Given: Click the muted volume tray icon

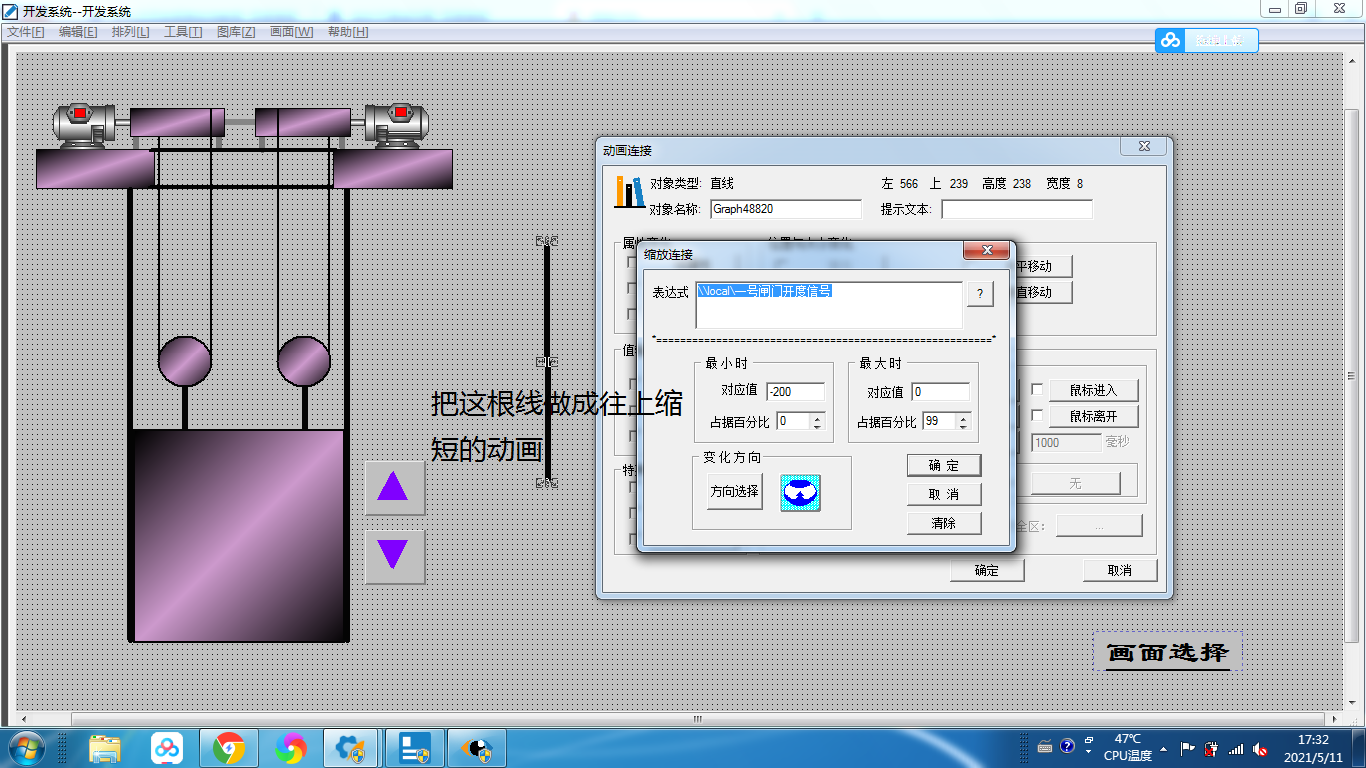Looking at the screenshot, I should (x=1260, y=748).
